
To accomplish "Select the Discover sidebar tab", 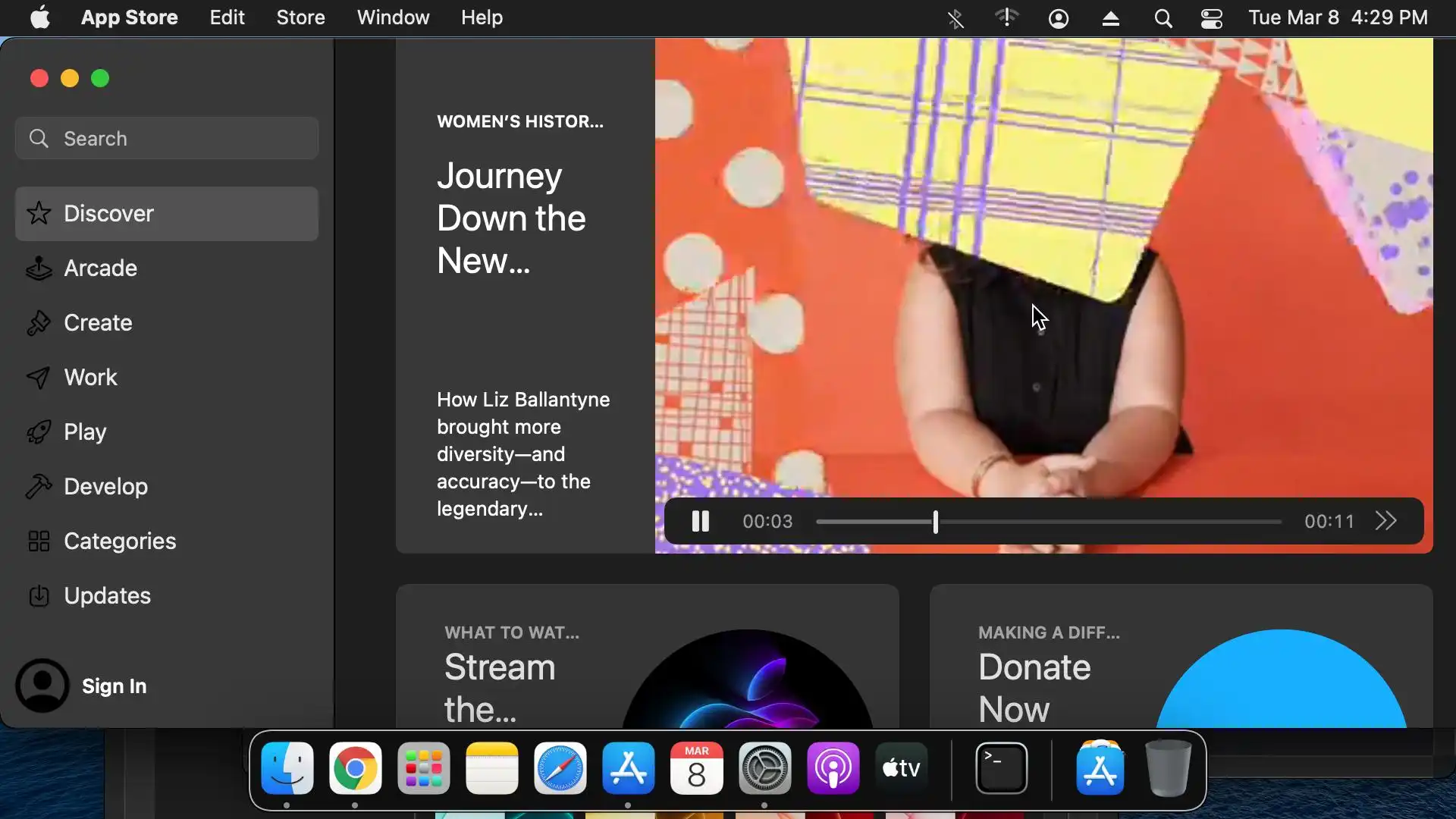I will click(167, 214).
